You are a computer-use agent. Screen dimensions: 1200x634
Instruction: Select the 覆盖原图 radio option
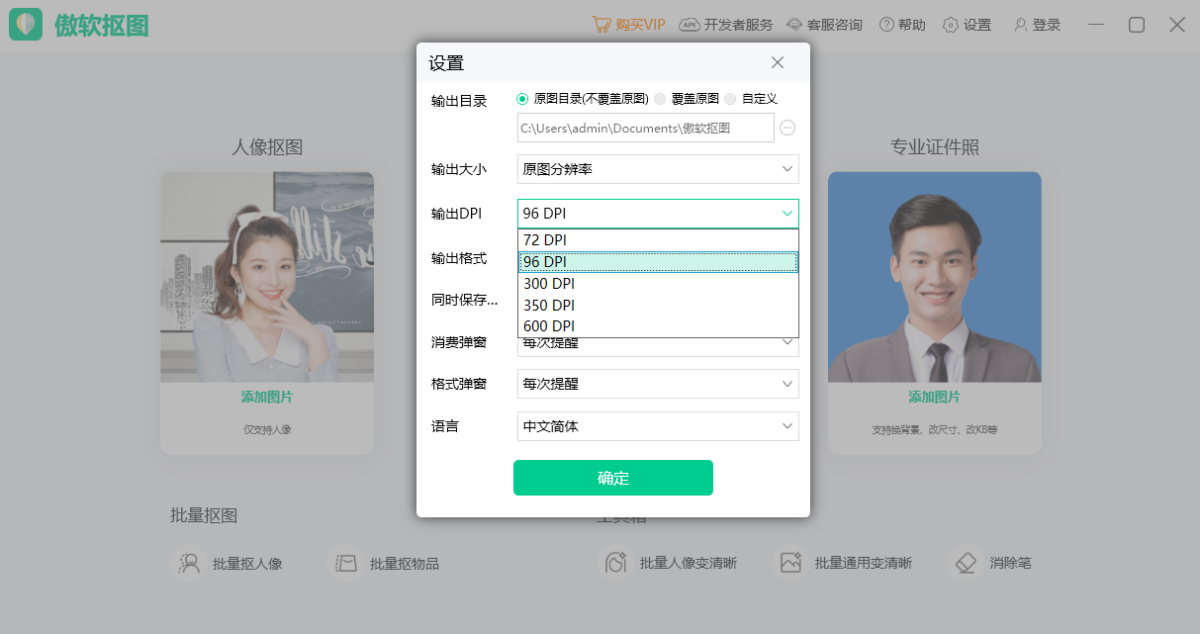tap(659, 99)
